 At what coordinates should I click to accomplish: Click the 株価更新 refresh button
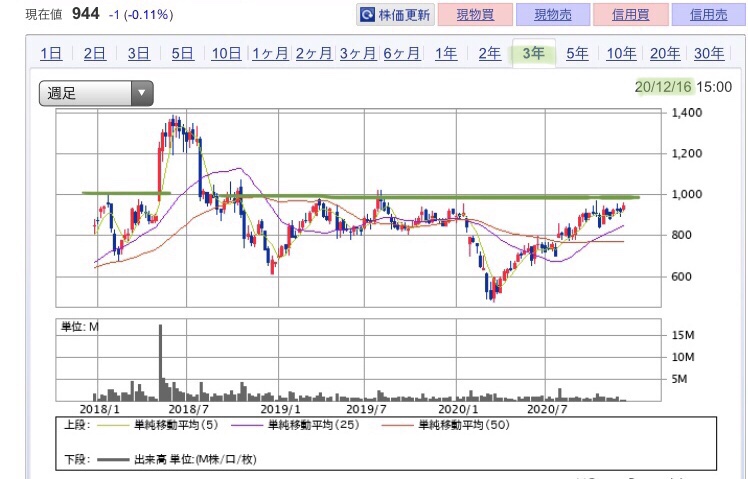395,15
